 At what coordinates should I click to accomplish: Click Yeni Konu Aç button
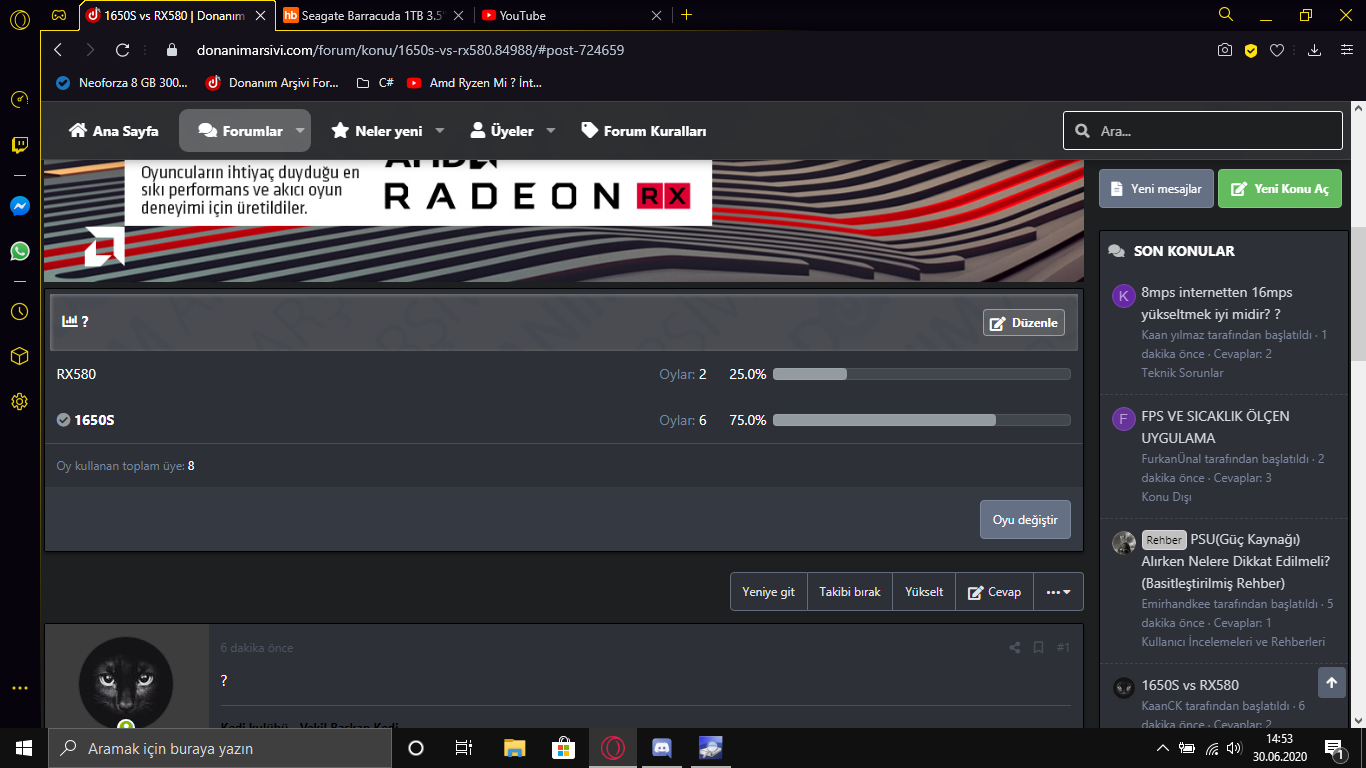coord(1280,189)
